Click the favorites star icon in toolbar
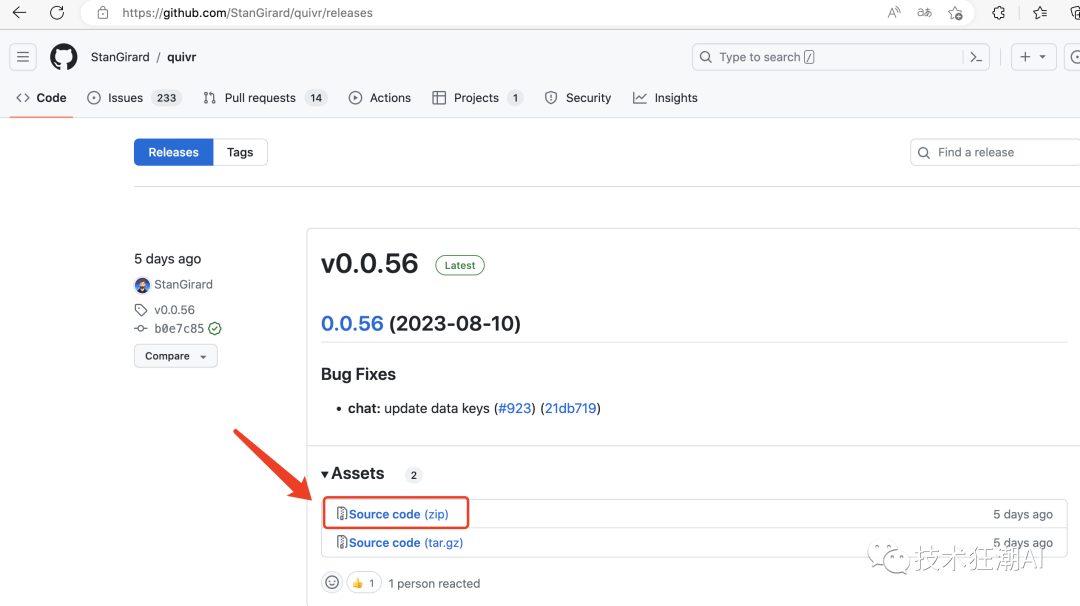Screen dimensions: 1080x606 (1040, 13)
